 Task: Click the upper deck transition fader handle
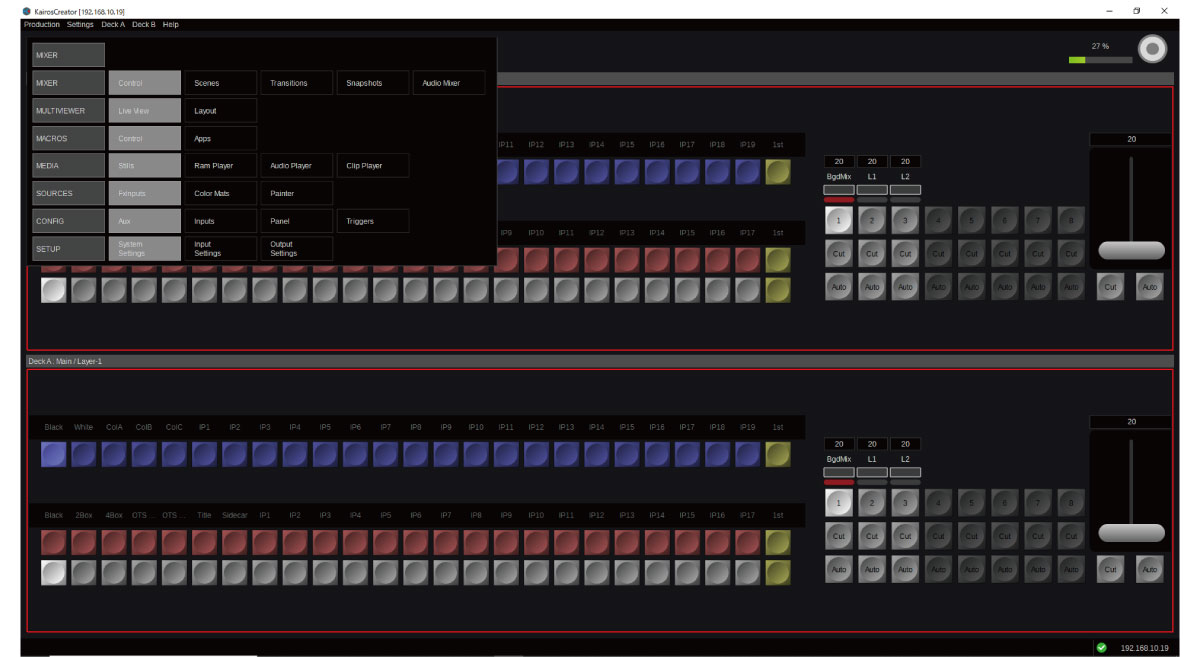click(x=1131, y=250)
